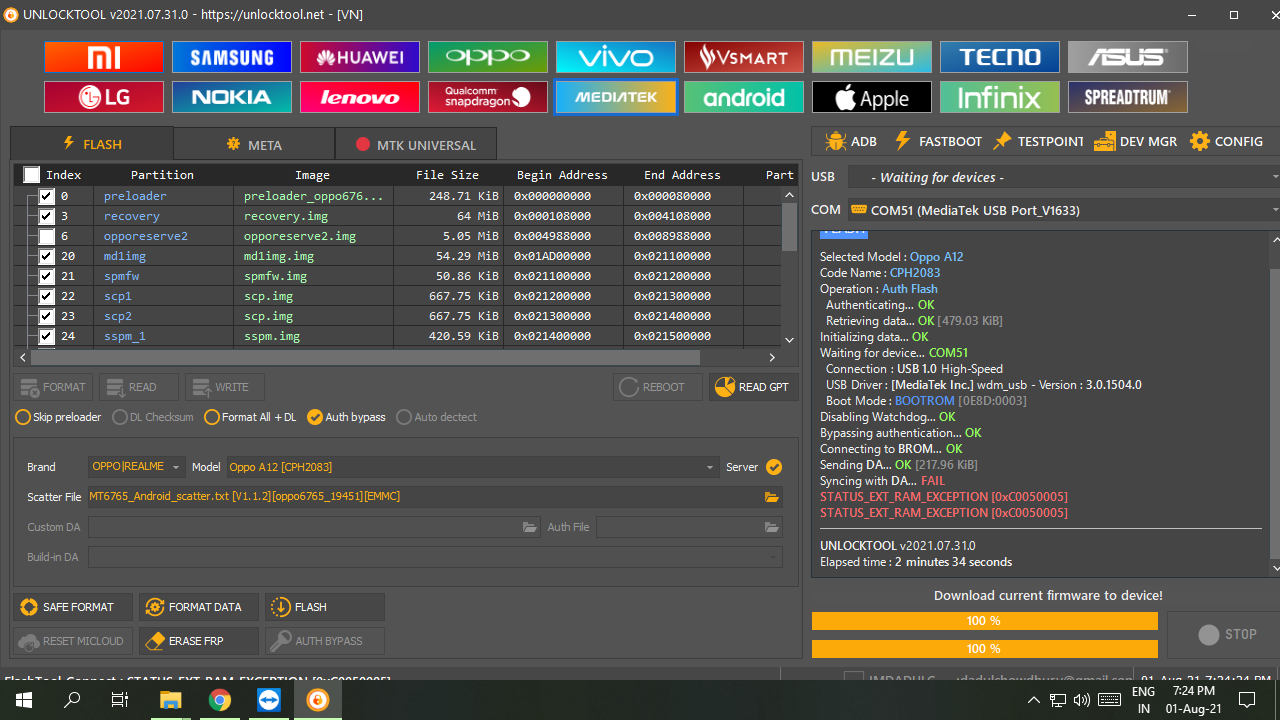Click the upper 100 % progress bar

pos(984,621)
